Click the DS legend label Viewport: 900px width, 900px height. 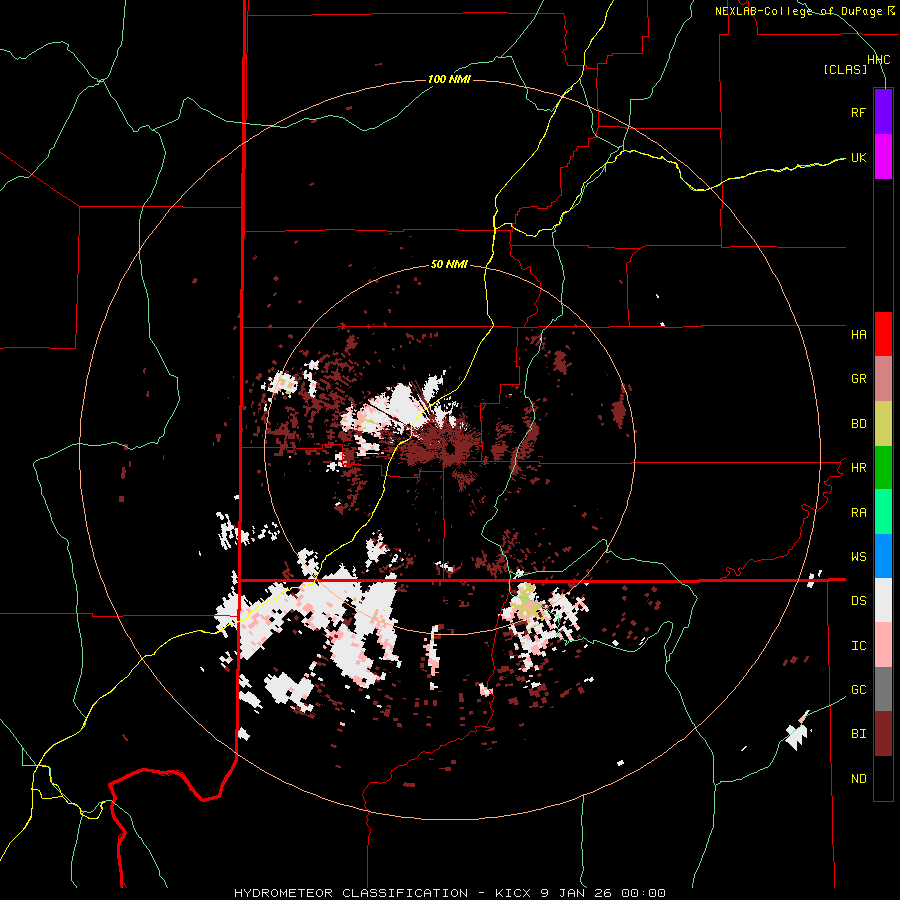pos(858,601)
